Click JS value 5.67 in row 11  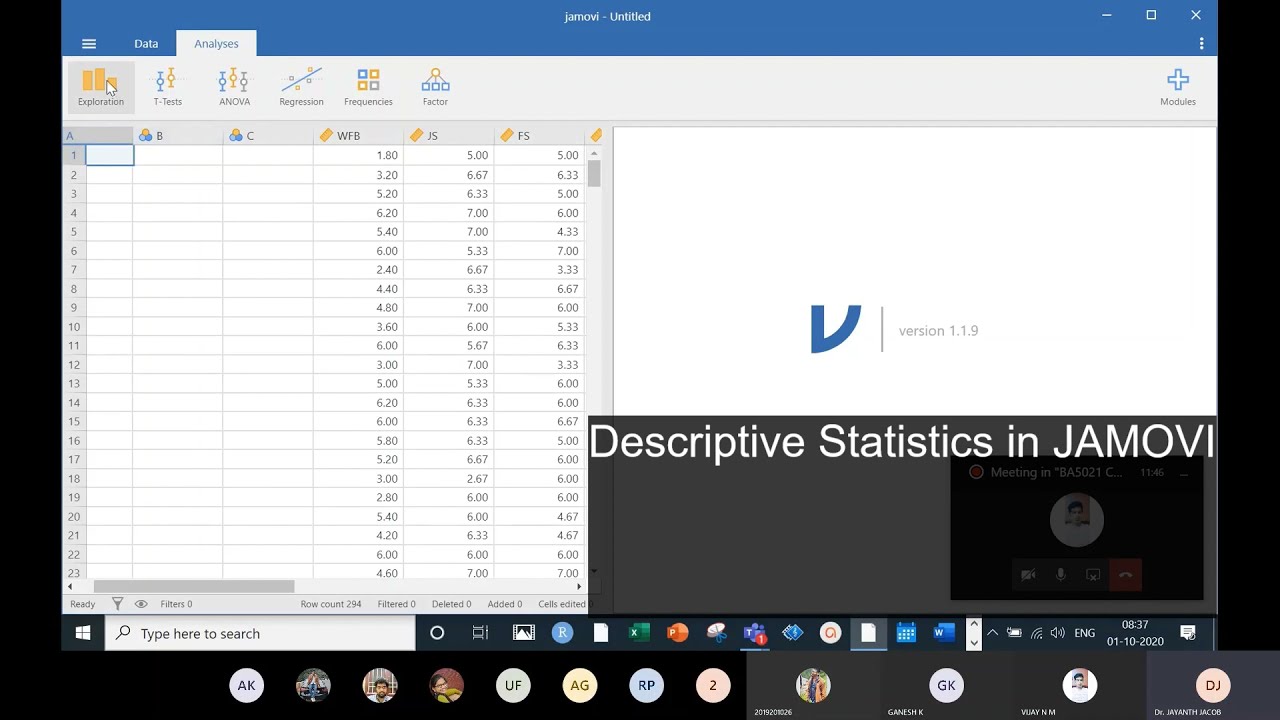point(449,345)
